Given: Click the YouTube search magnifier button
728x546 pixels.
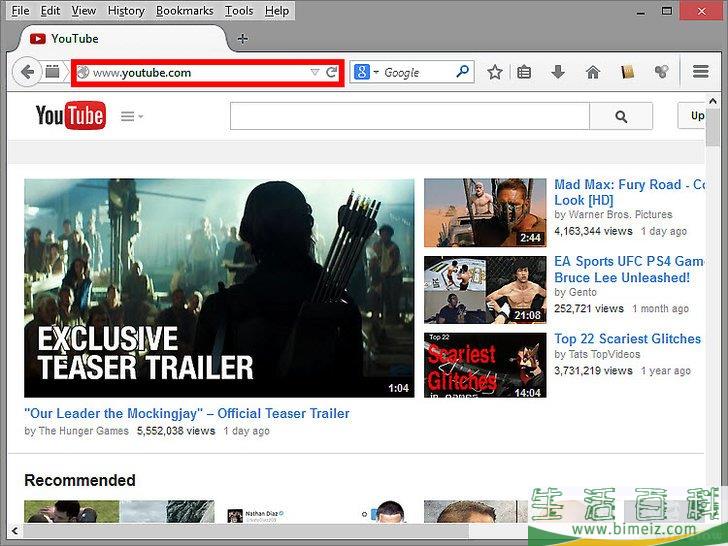Looking at the screenshot, I should click(621, 116).
